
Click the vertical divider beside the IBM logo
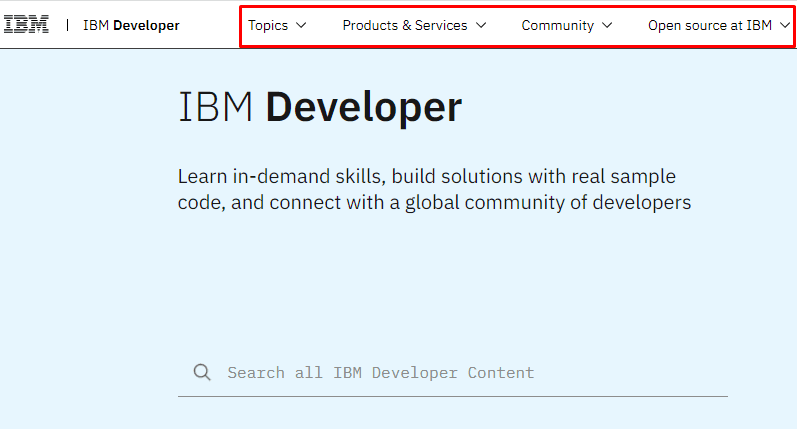coord(68,25)
